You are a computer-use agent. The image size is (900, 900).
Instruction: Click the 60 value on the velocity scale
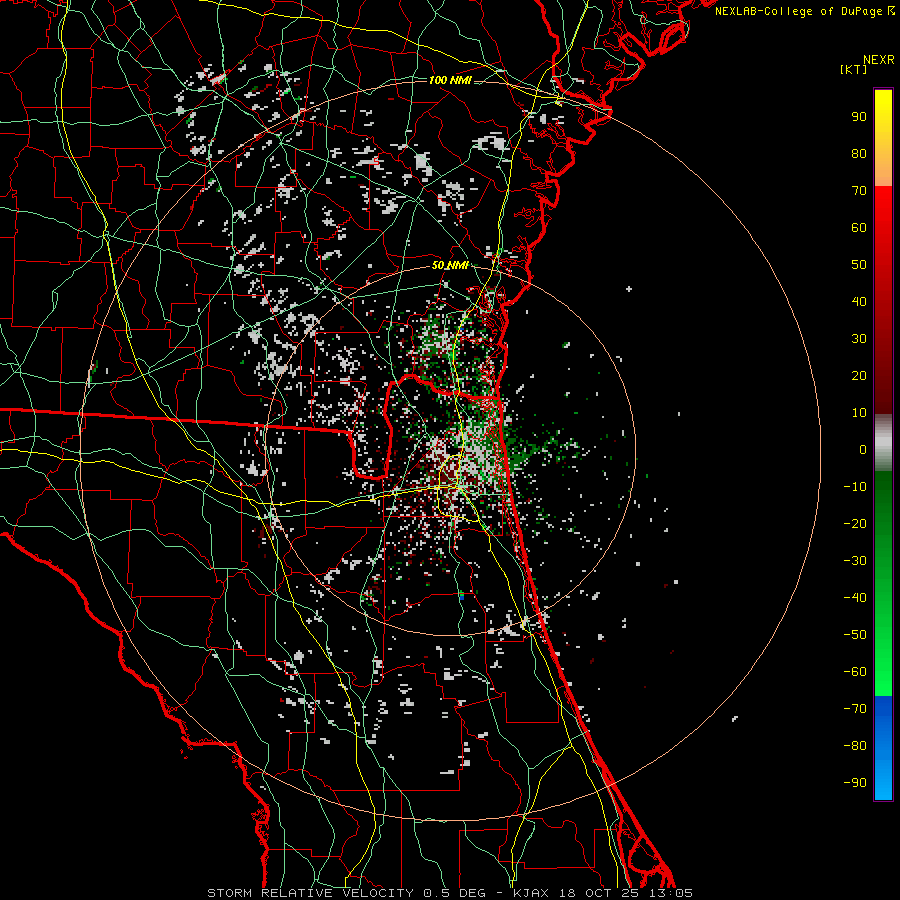point(859,228)
